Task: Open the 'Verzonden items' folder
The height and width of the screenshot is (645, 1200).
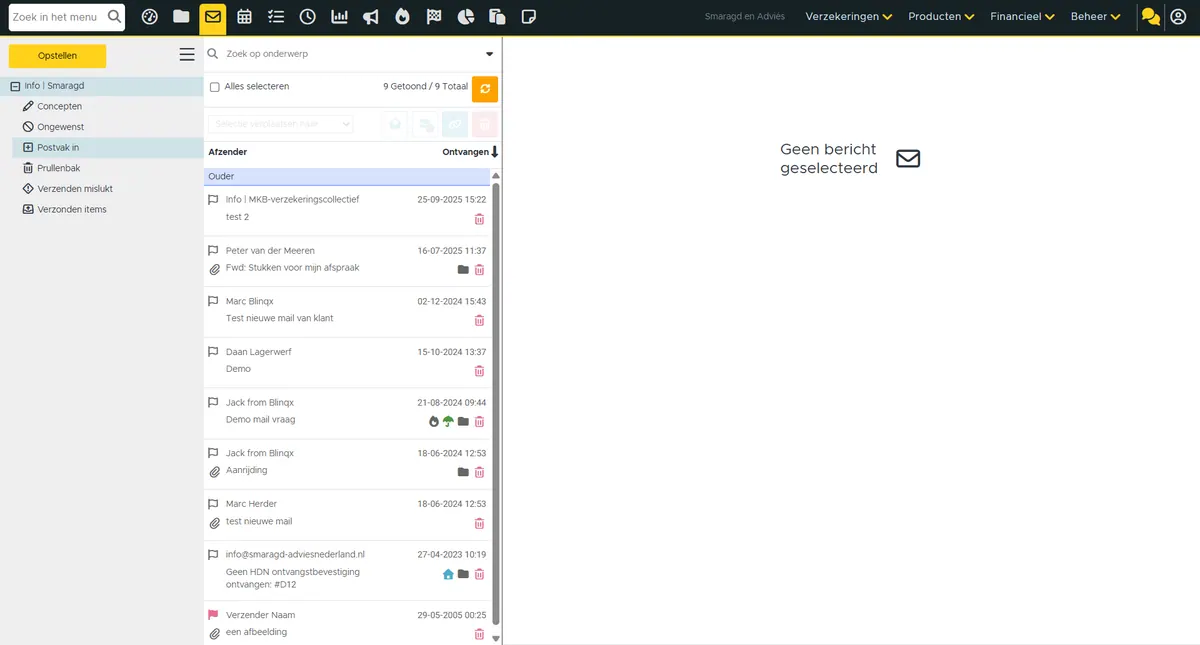Action: 72,209
